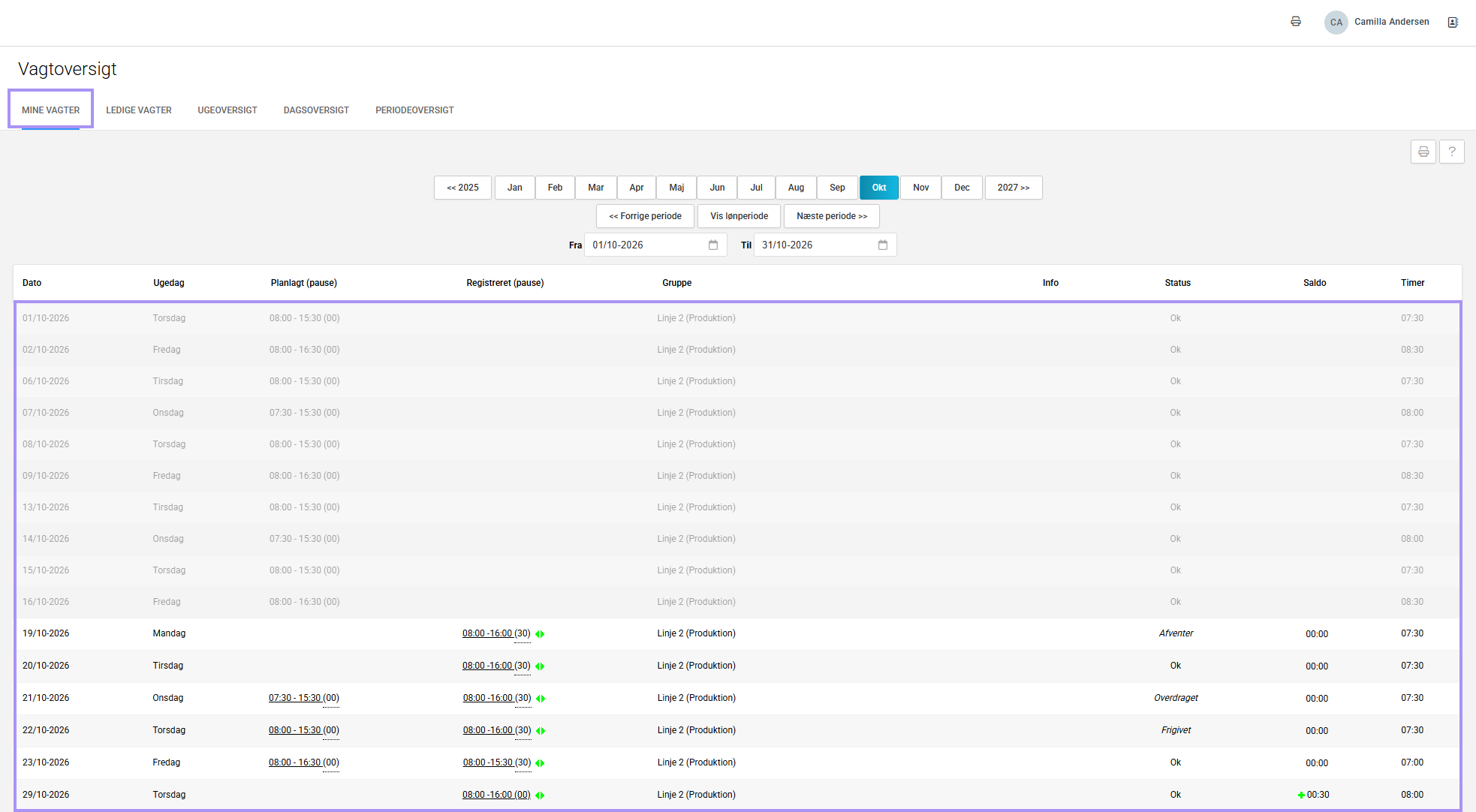Click the print button above the table

[1423, 152]
